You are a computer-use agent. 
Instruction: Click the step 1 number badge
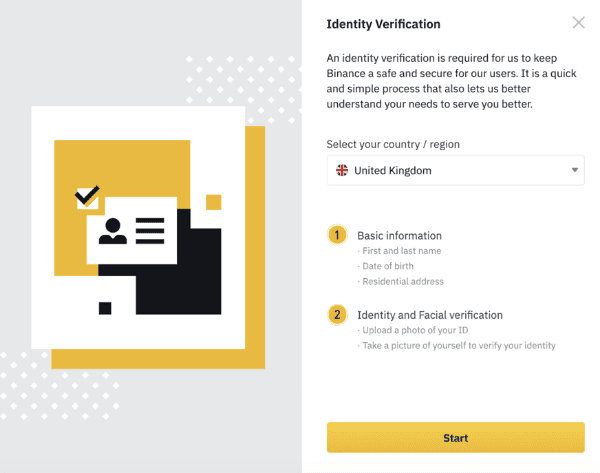[x=337, y=235]
